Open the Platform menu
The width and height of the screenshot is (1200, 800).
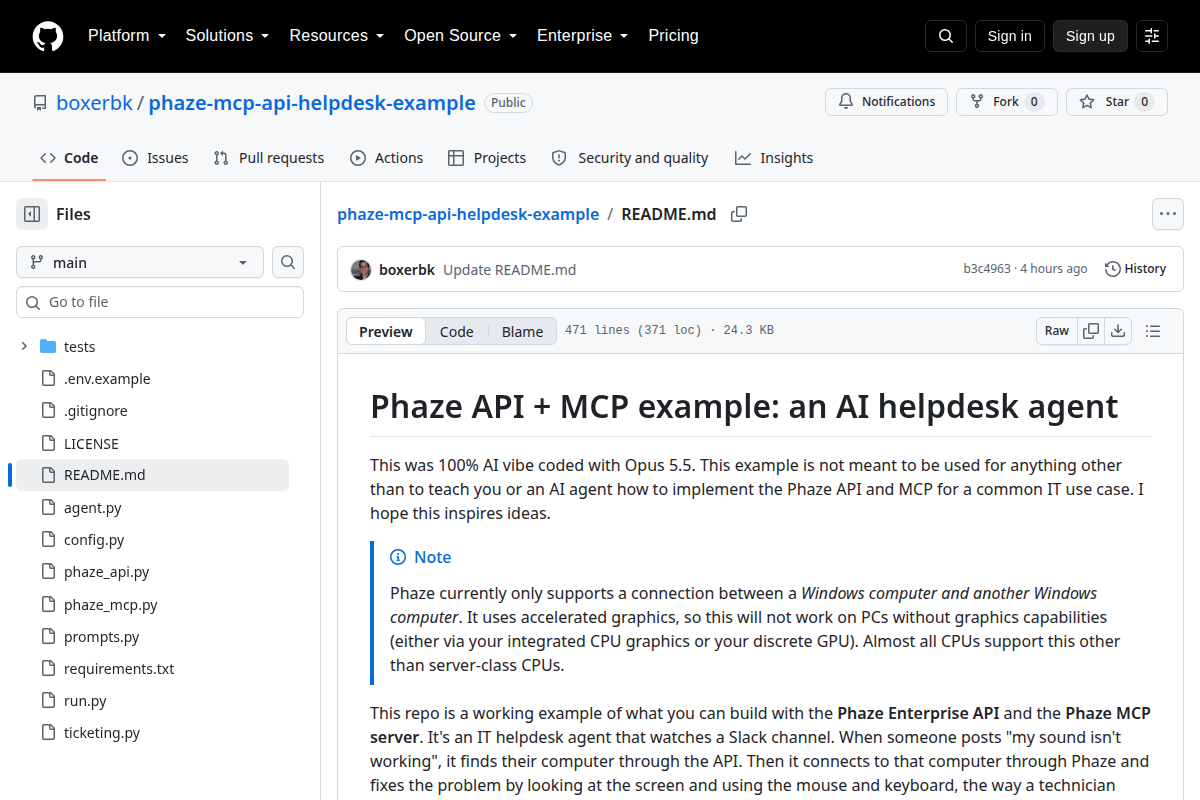126,36
